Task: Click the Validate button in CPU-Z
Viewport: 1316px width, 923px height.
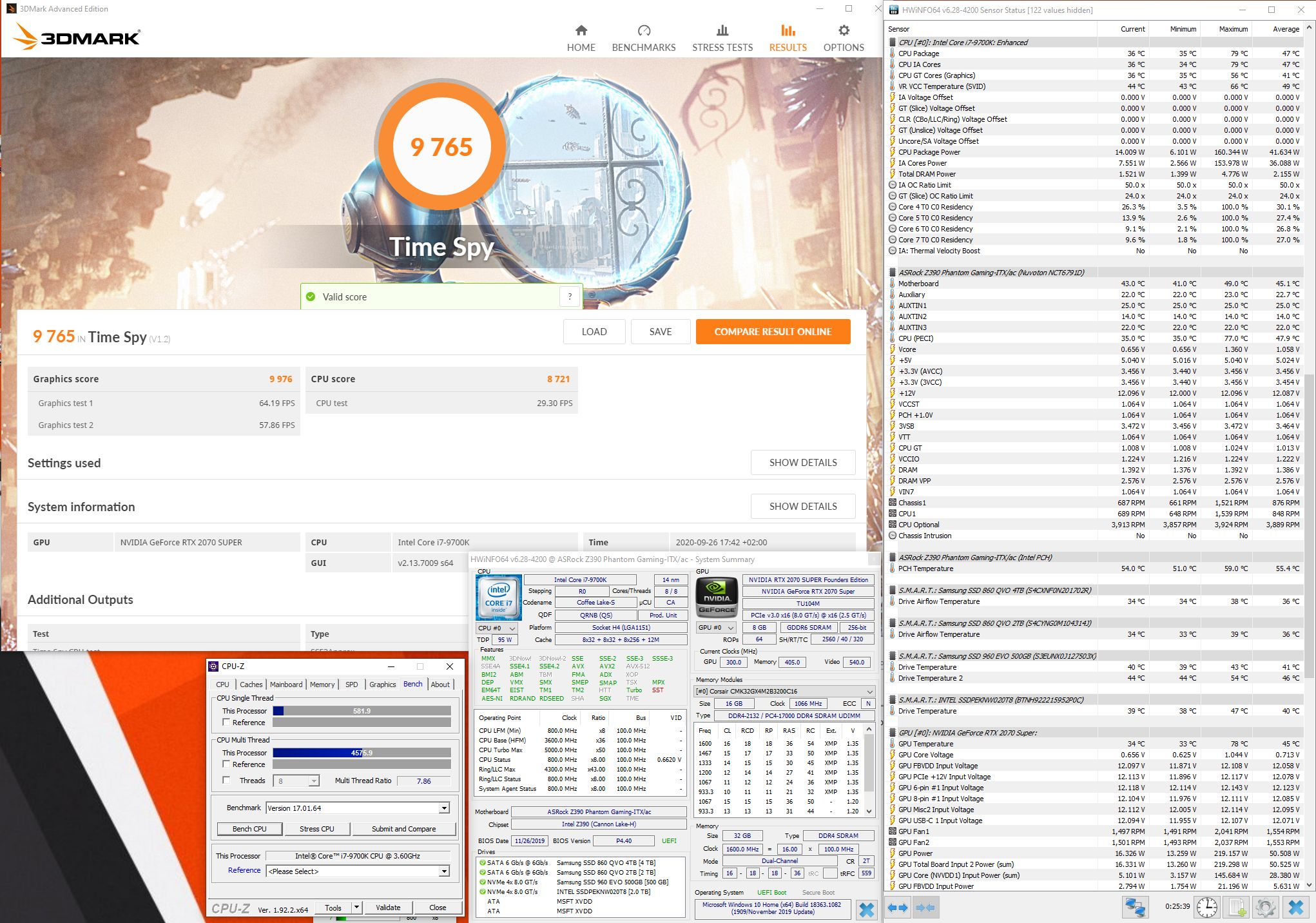Action: (x=388, y=908)
